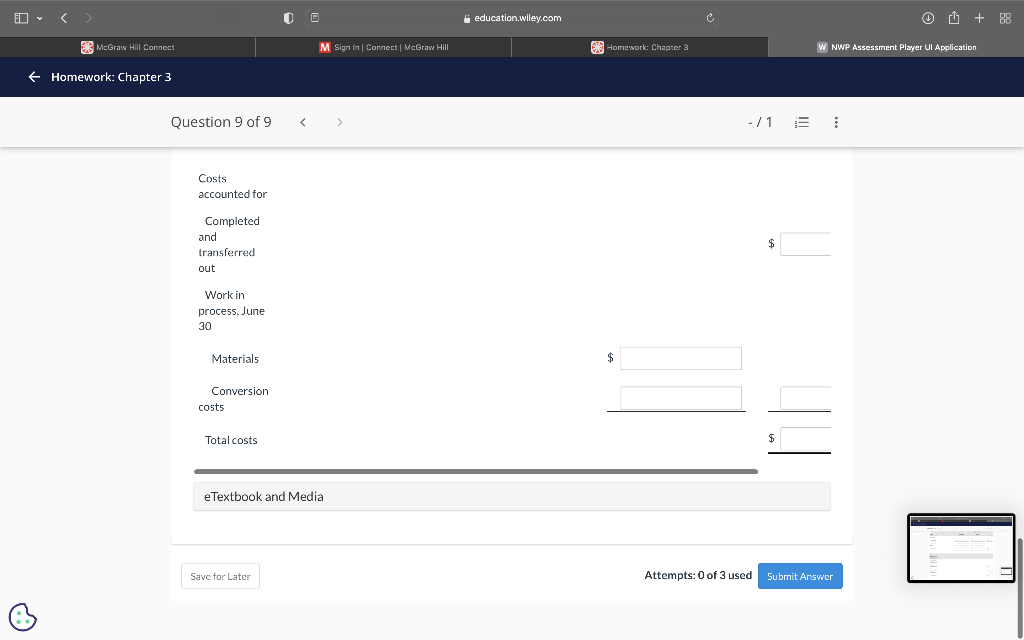1024x640 pixels.
Task: Click the Completed and transferred out amount field
Action: 805,244
